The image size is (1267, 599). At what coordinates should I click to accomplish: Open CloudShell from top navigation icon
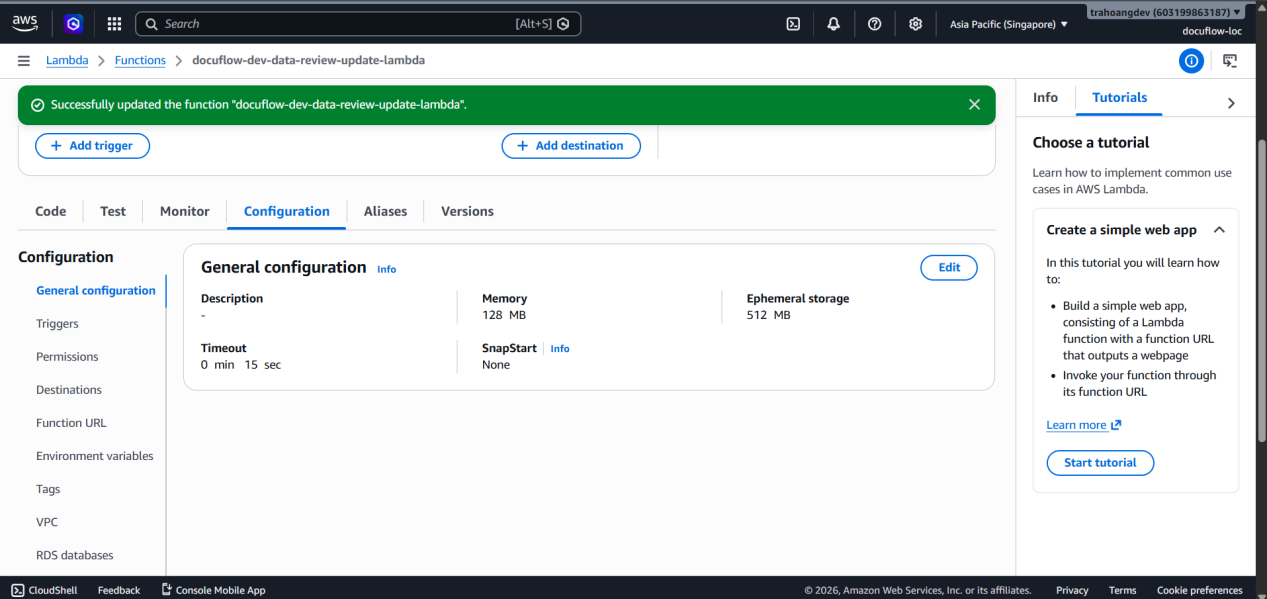tap(793, 23)
